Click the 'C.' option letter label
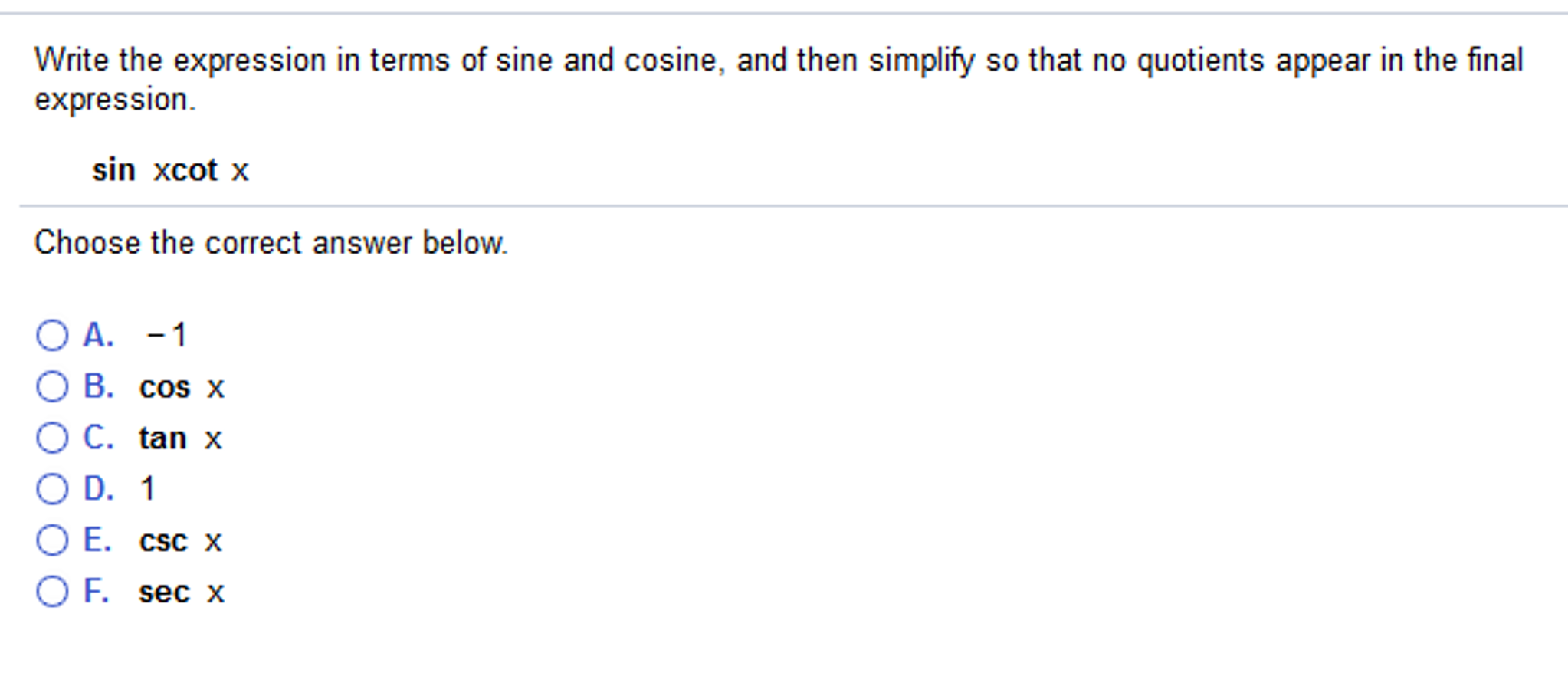The height and width of the screenshot is (673, 1568). point(99,438)
